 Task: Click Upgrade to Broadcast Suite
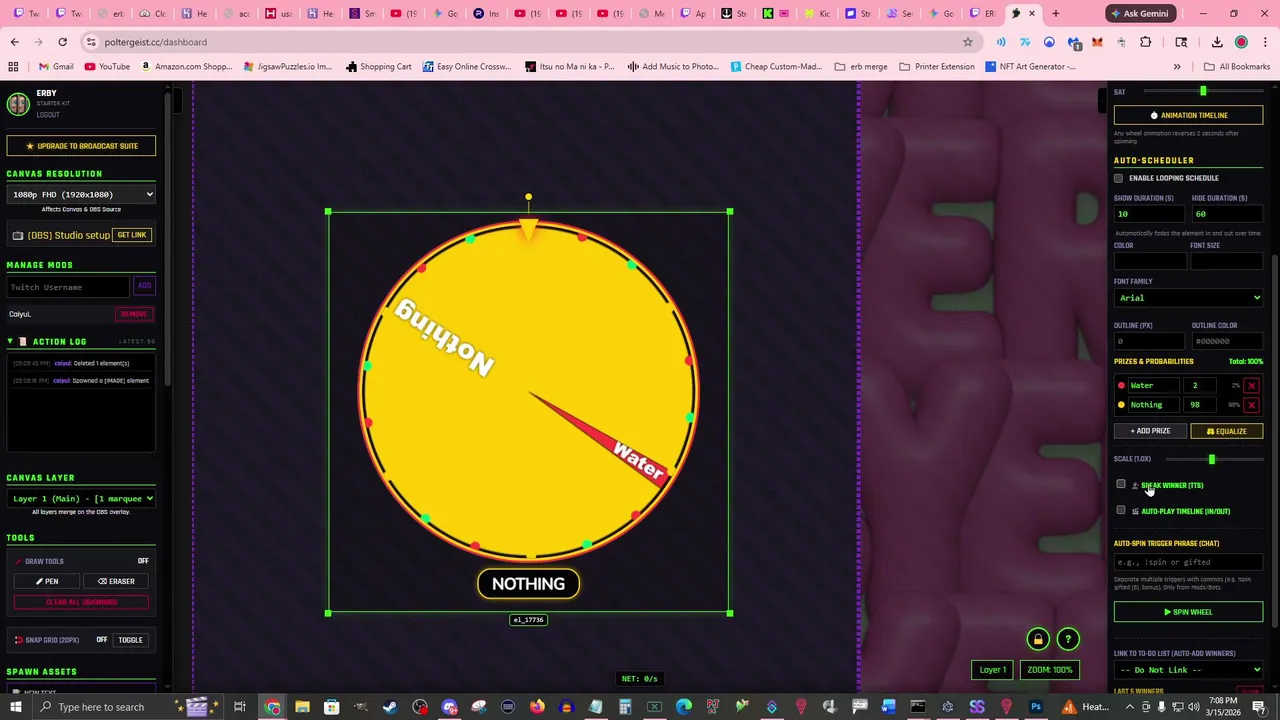click(81, 146)
